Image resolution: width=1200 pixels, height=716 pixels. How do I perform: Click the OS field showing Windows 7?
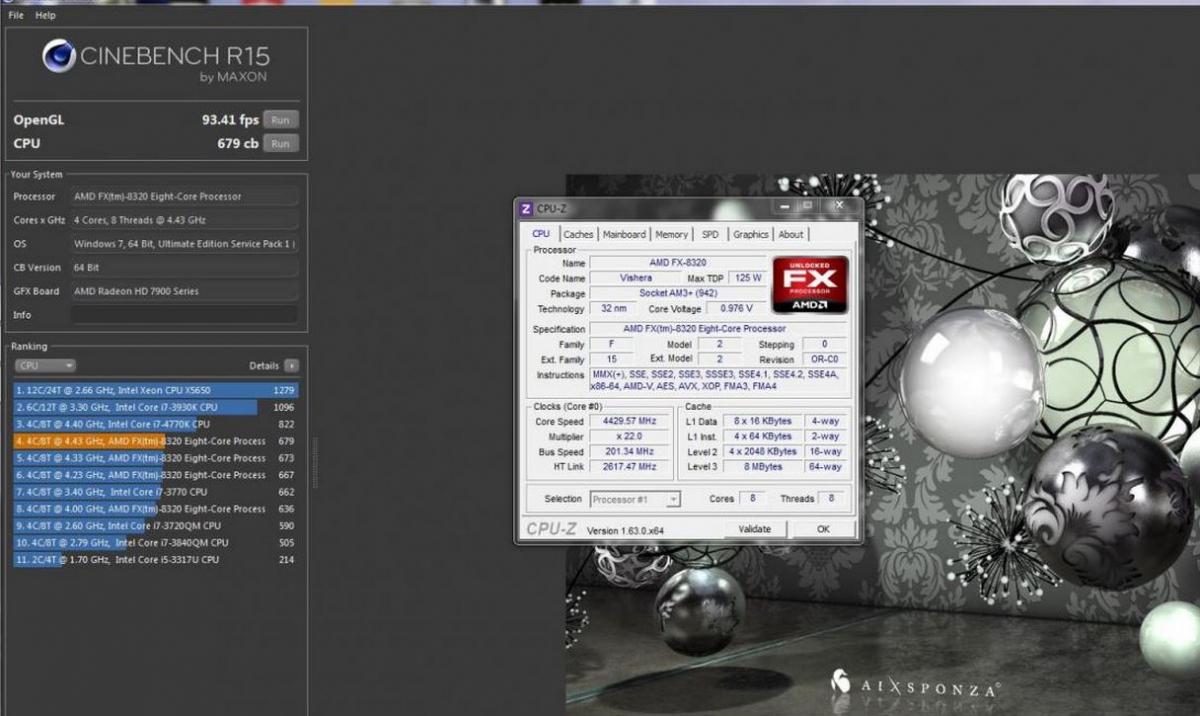coord(184,244)
